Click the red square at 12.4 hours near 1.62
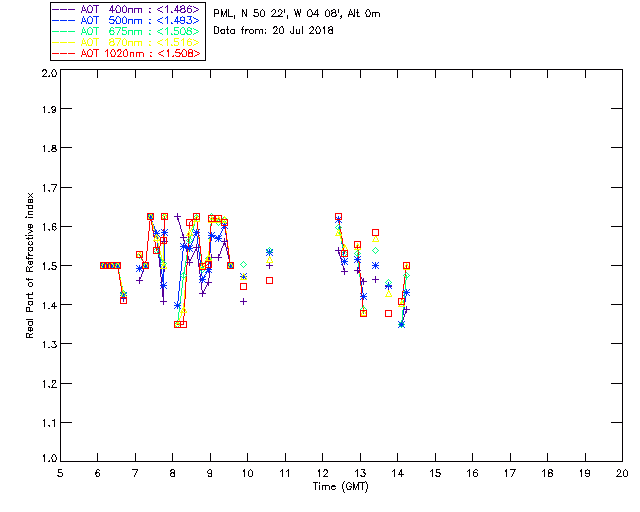Screen dimensions: 640x512 point(338,216)
